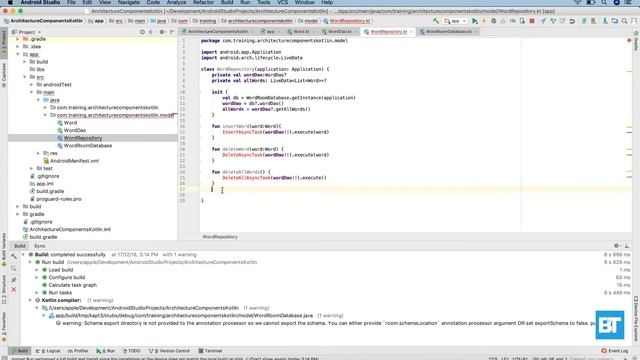Viewport: 640px width, 360px height.
Task: Select WordRoomDatabase in project tree
Action: 88,146
